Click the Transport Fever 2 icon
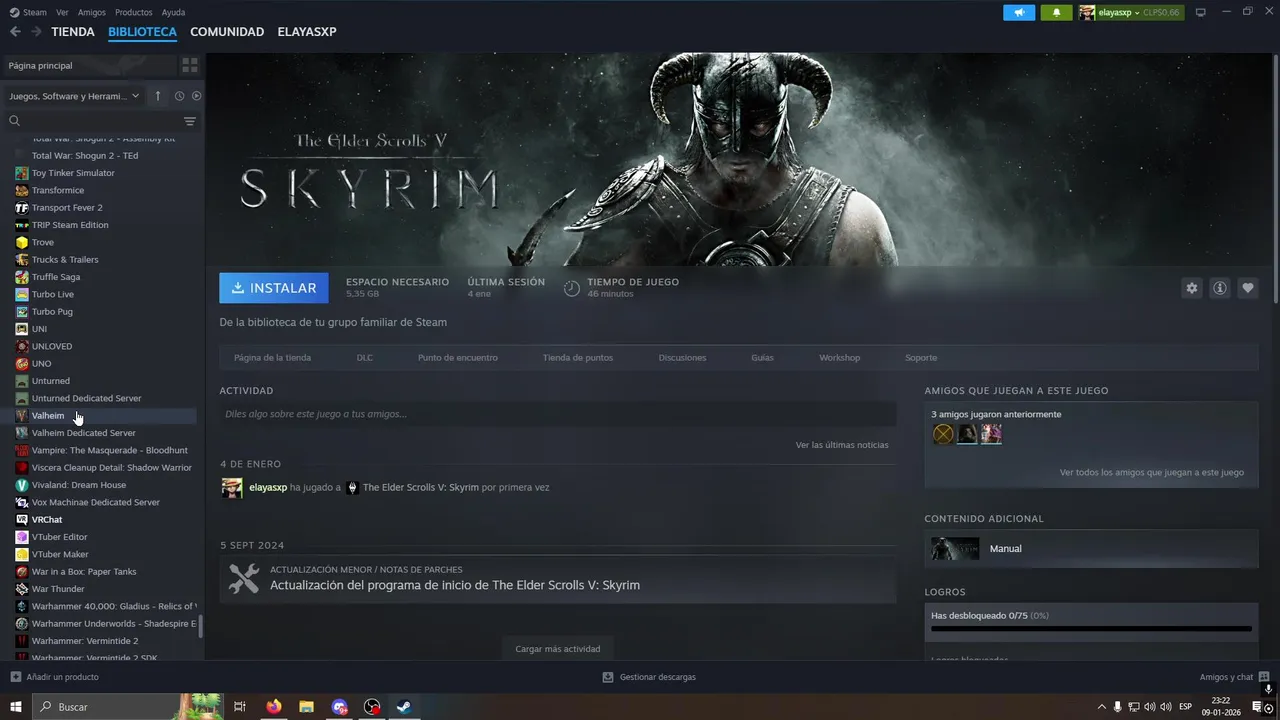The height and width of the screenshot is (720, 1280). tap(22, 207)
